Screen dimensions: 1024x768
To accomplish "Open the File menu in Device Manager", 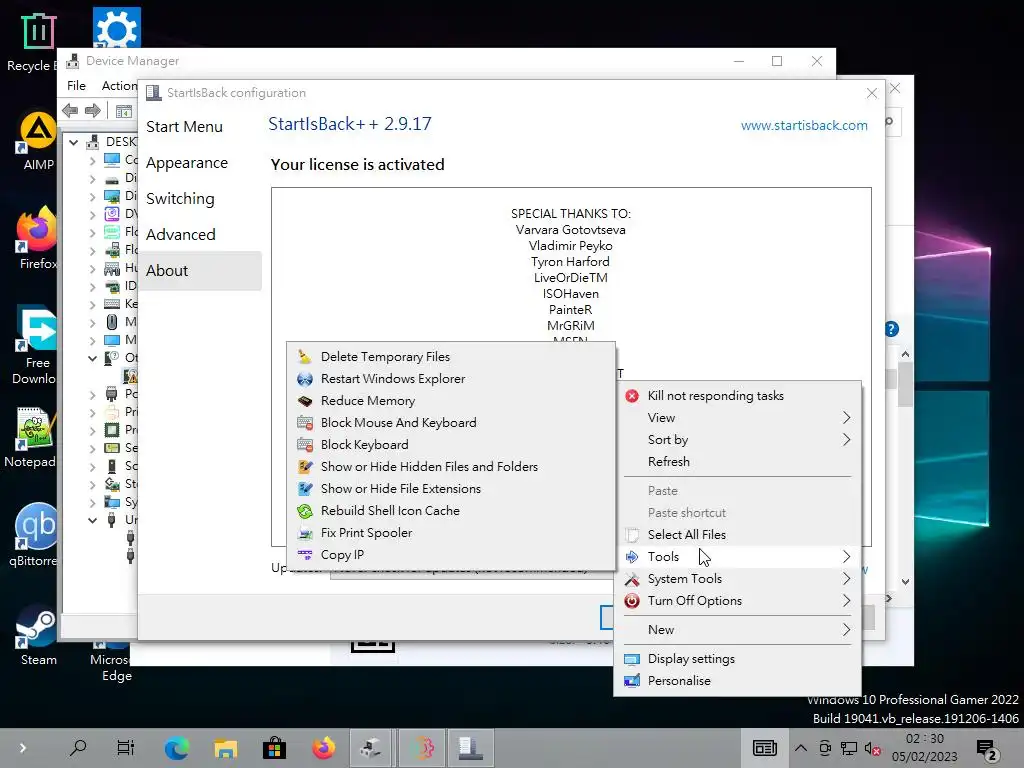I will pyautogui.click(x=76, y=86).
